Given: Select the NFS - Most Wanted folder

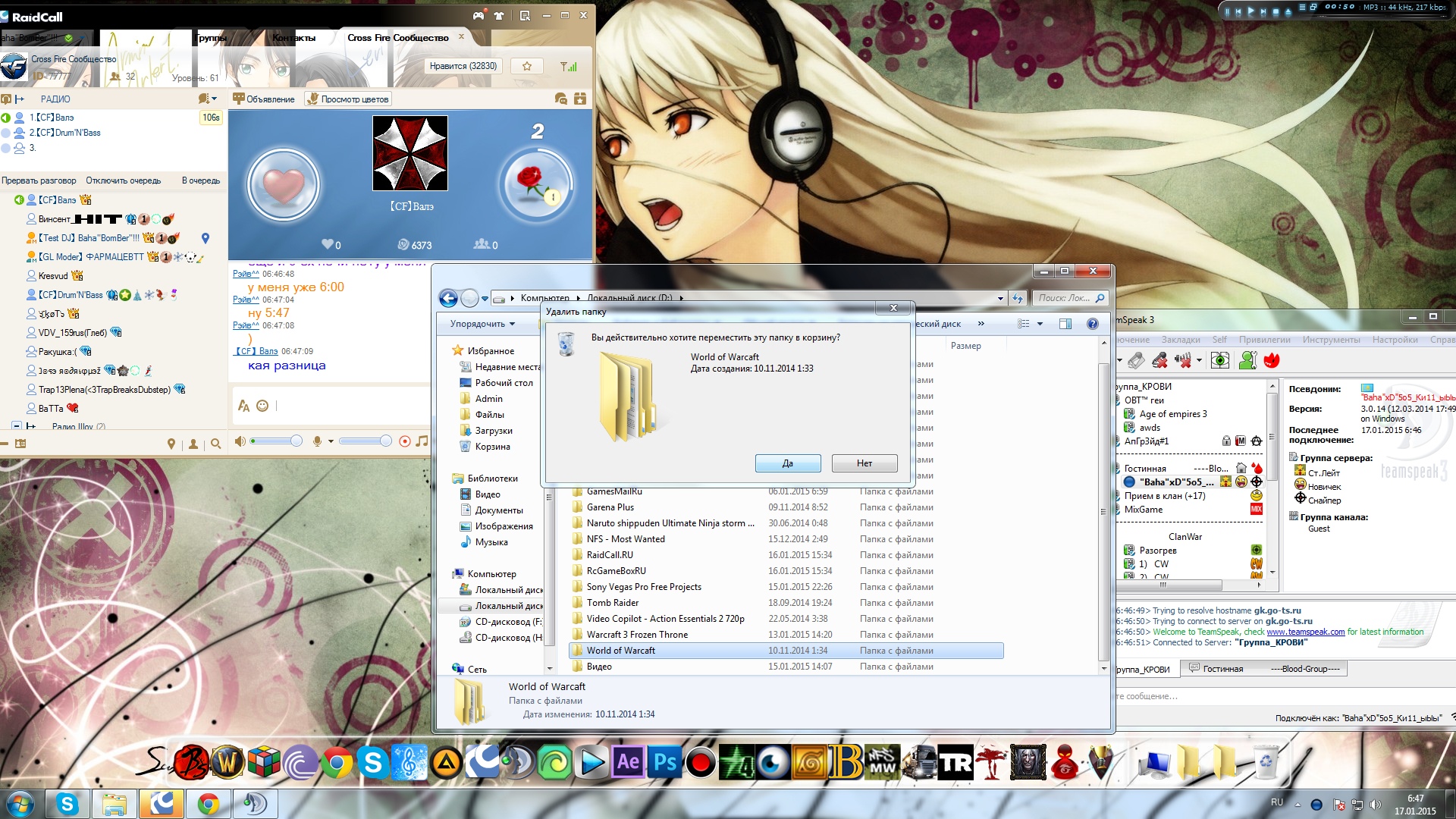Looking at the screenshot, I should click(x=786, y=539).
